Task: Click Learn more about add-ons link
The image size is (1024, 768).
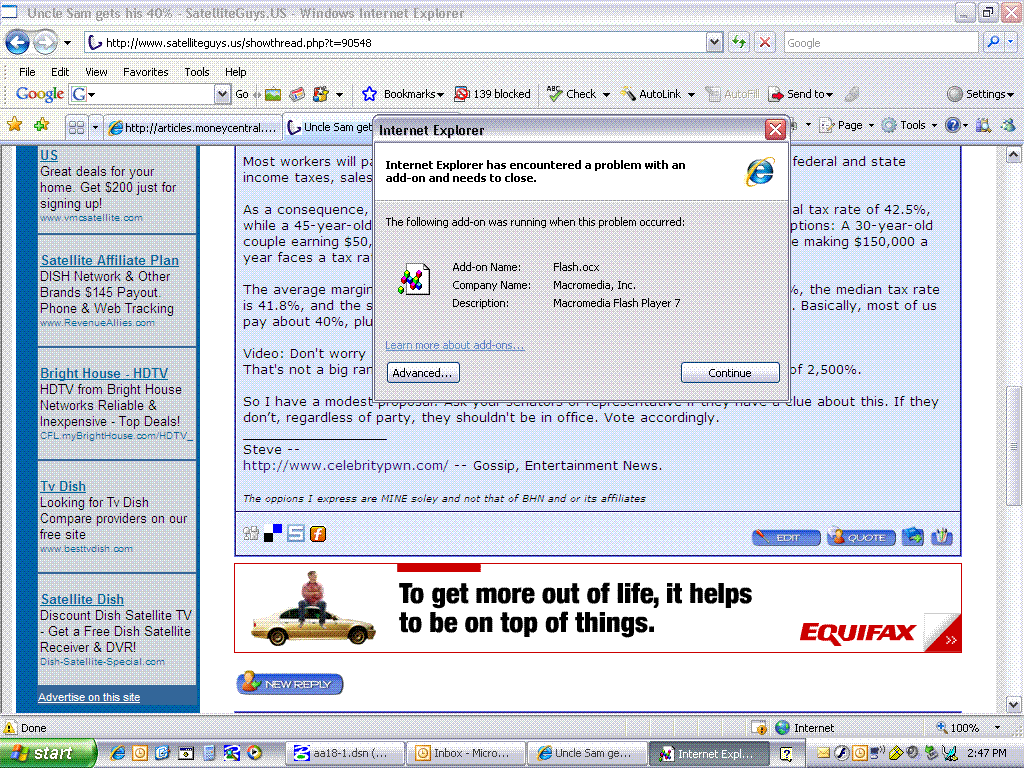Action: (x=455, y=345)
